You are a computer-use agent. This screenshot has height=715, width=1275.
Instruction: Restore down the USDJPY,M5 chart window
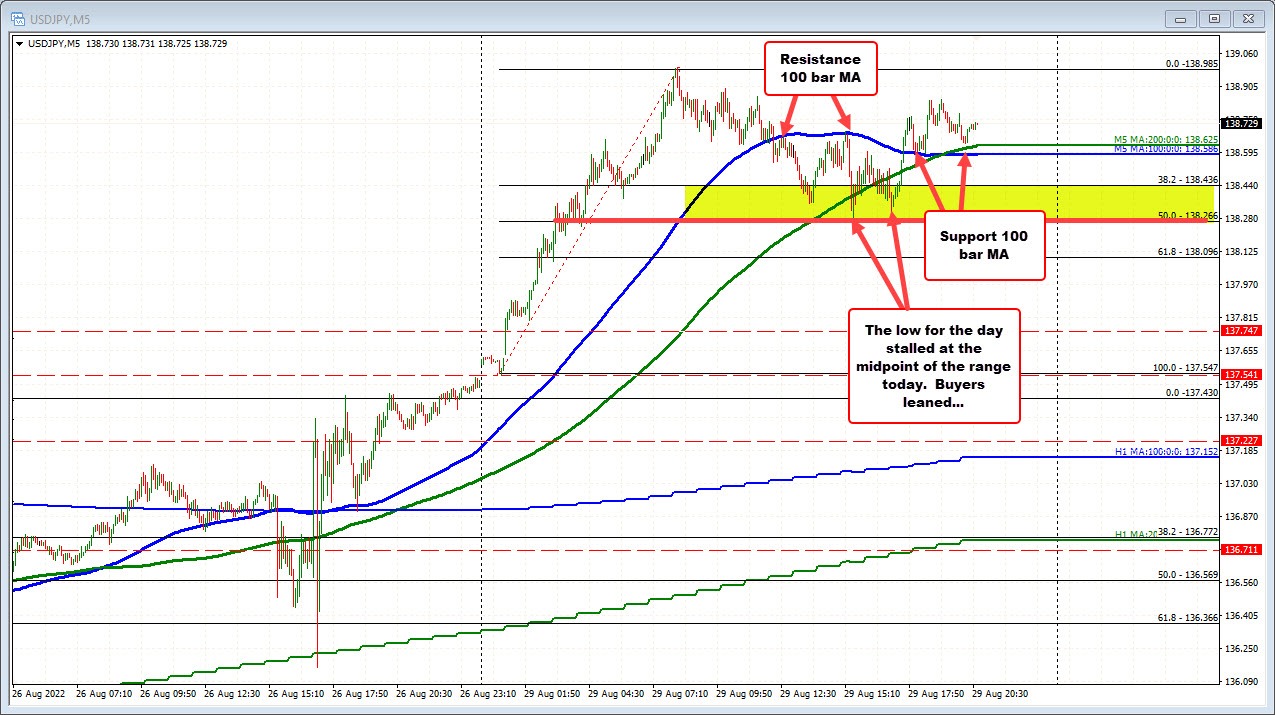coord(1214,18)
